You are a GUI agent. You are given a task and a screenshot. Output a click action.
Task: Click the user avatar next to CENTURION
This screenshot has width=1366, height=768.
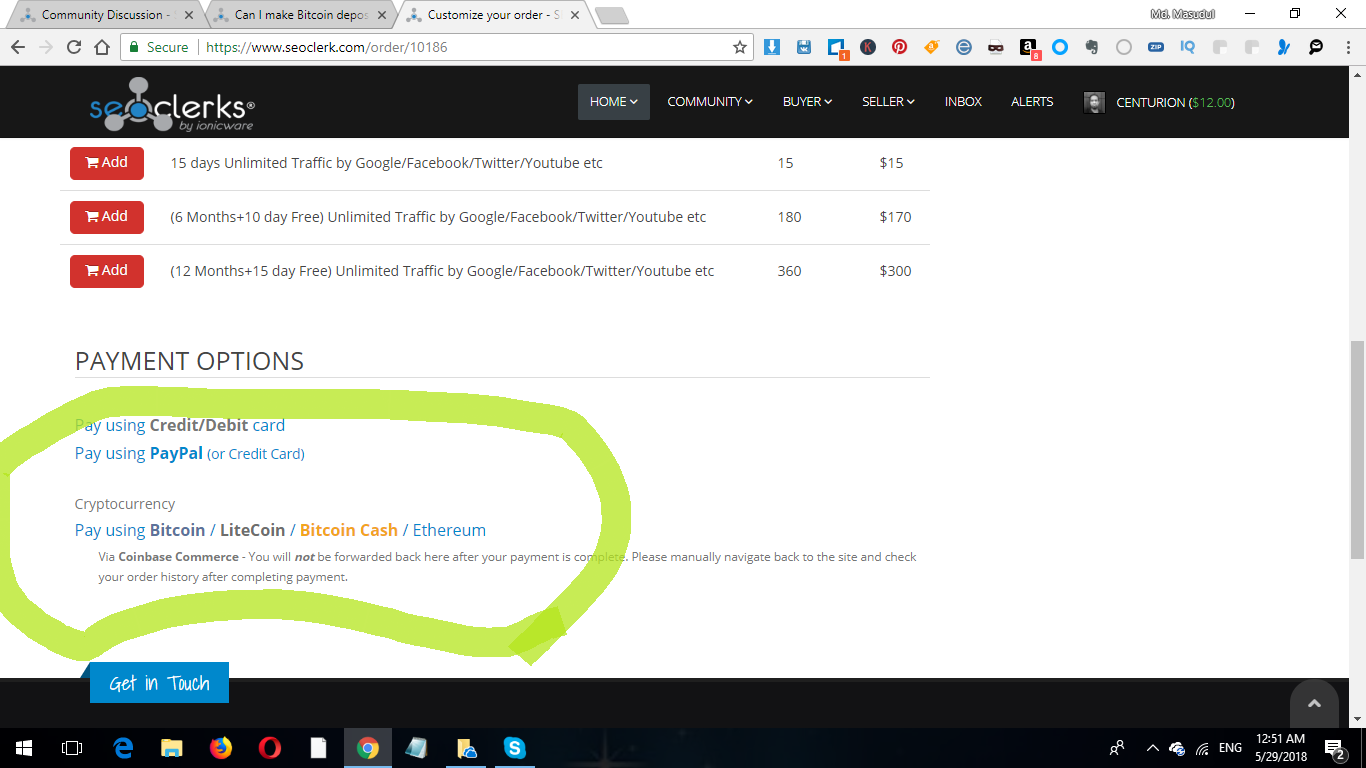click(x=1094, y=102)
